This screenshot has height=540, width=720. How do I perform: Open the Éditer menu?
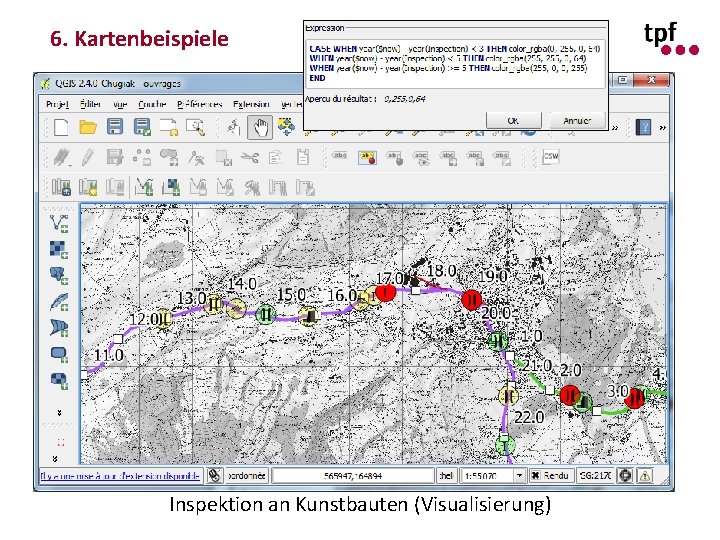90,104
